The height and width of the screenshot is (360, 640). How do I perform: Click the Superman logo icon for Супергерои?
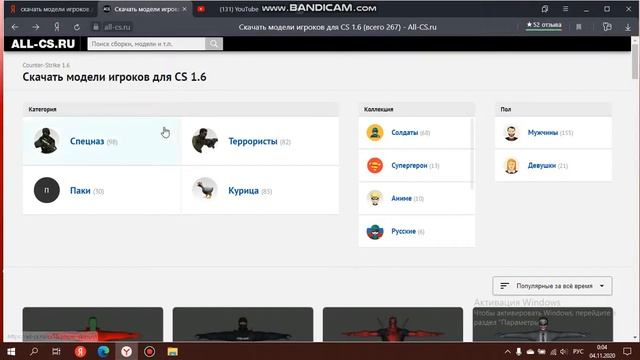click(375, 165)
